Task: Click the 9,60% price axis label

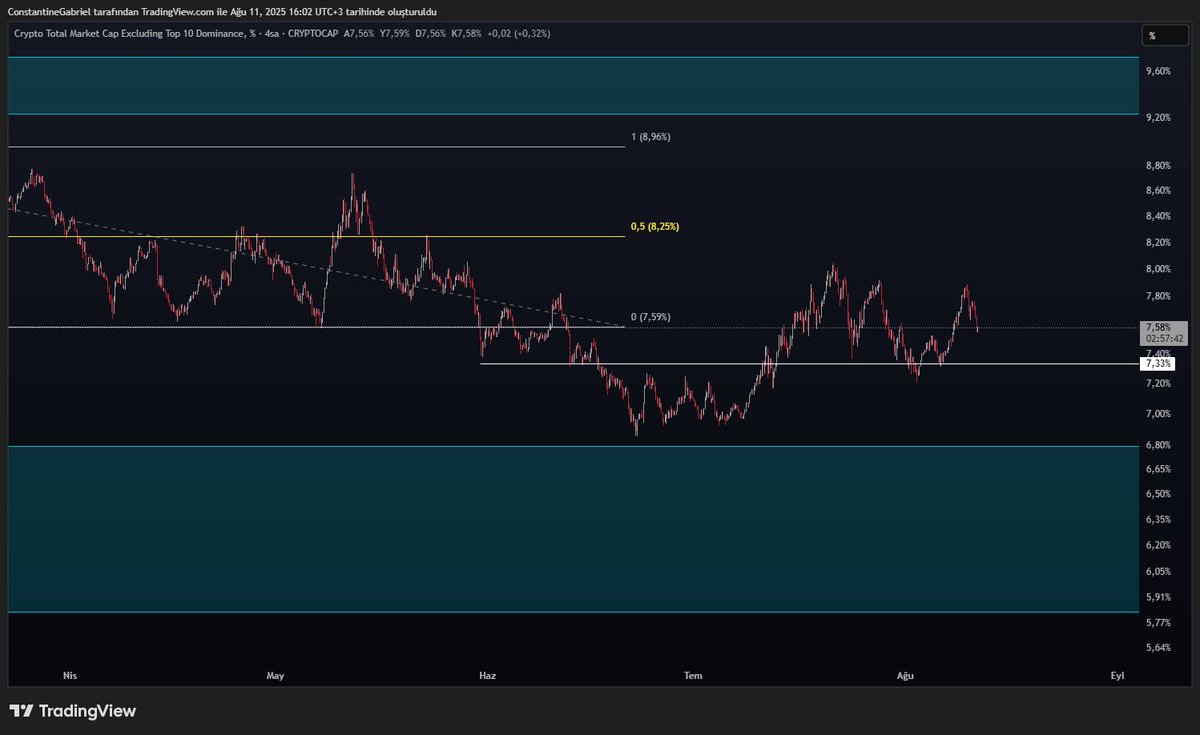Action: [1158, 71]
